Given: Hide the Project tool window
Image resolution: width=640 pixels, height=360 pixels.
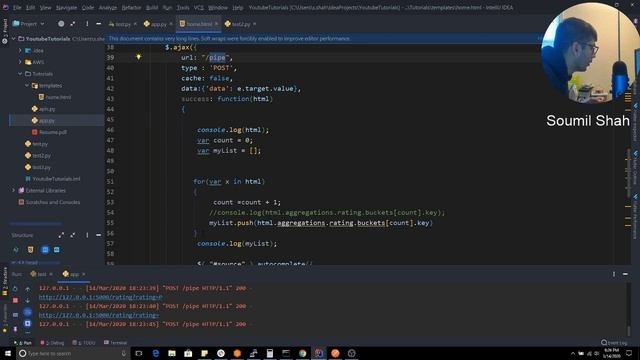Looking at the screenshot, I should click(x=98, y=24).
